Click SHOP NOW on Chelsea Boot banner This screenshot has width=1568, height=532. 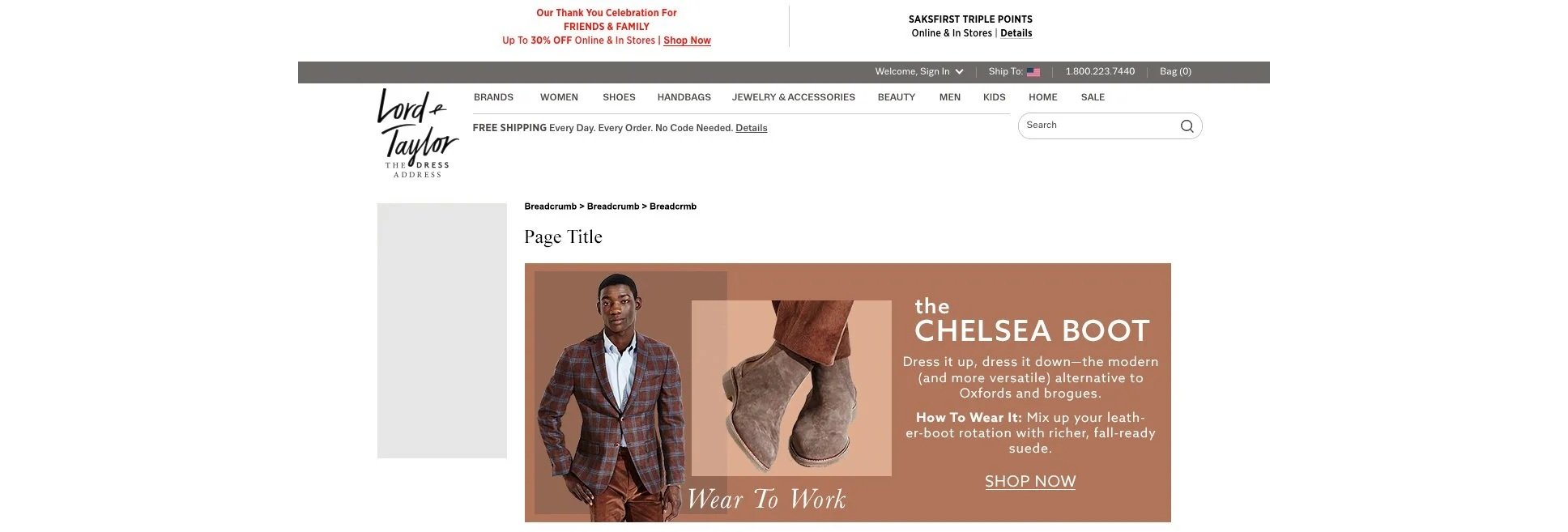(x=1030, y=482)
